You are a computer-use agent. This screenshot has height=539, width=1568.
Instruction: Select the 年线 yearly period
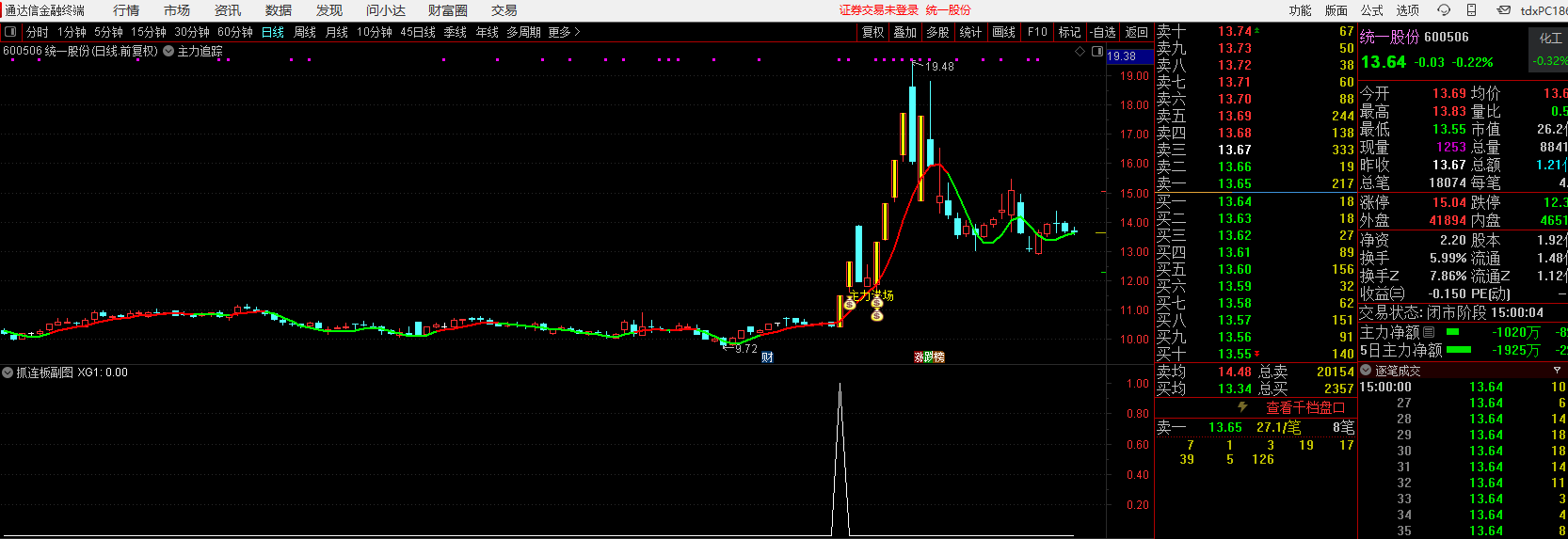pyautogui.click(x=488, y=32)
